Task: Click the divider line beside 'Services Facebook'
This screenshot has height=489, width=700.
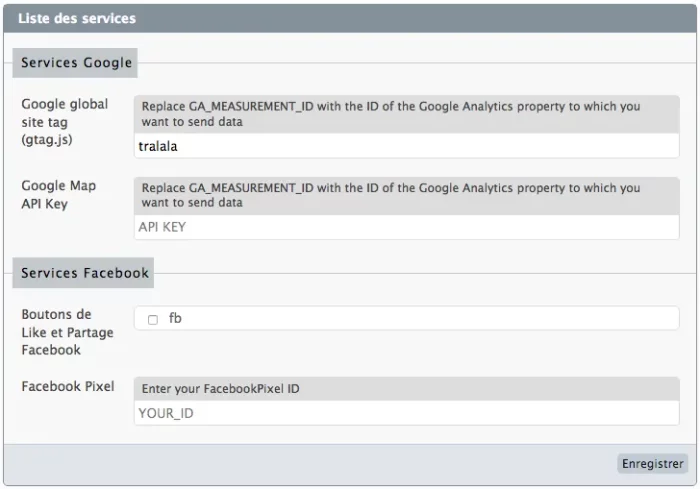Action: [425, 273]
